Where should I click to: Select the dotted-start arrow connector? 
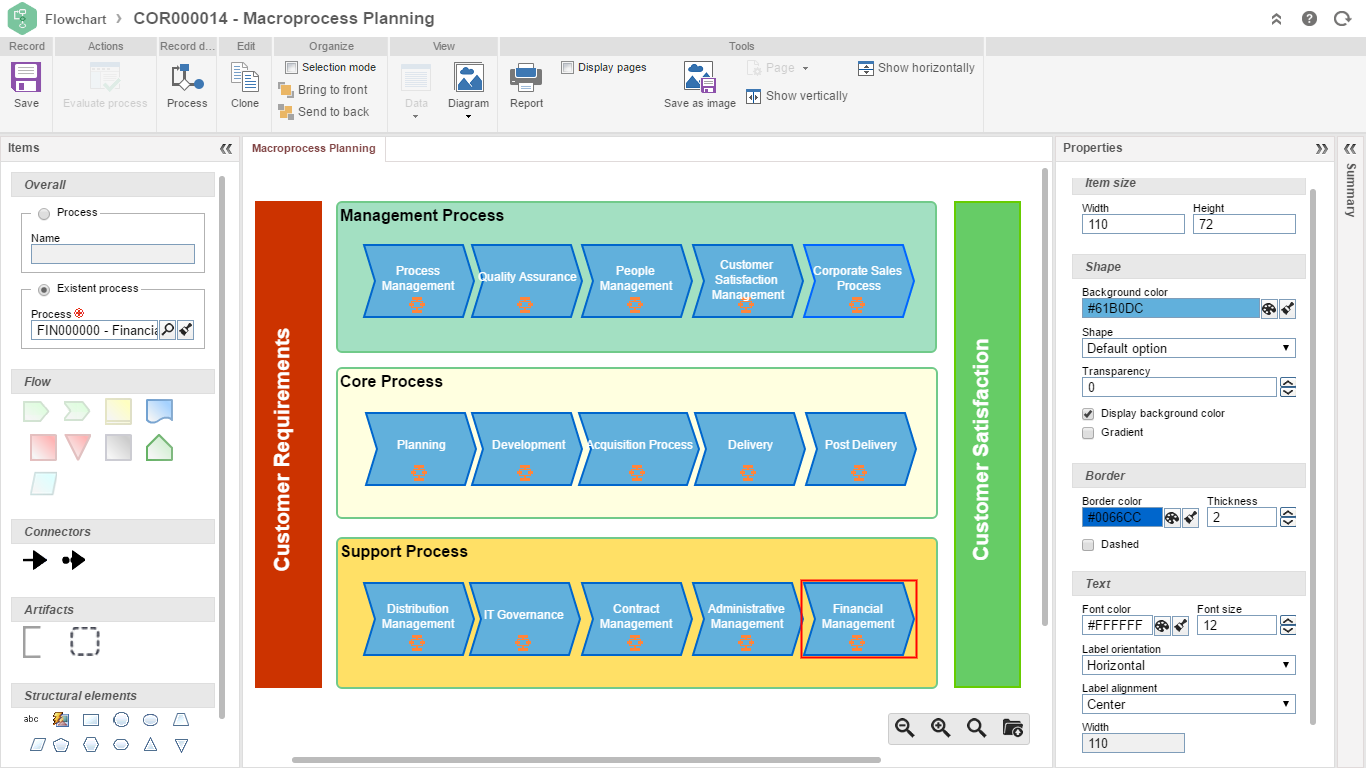74,560
